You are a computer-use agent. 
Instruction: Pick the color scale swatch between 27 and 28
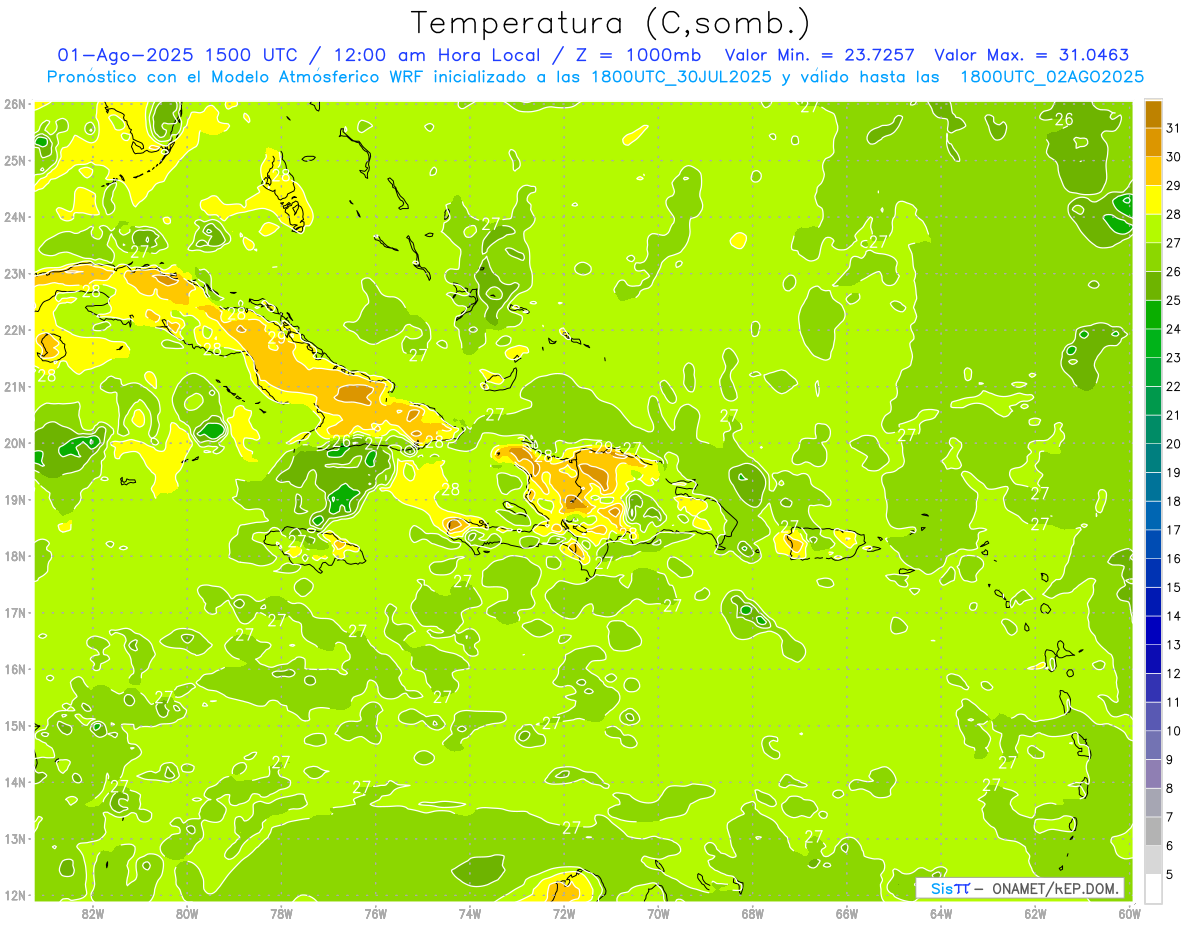click(1153, 229)
